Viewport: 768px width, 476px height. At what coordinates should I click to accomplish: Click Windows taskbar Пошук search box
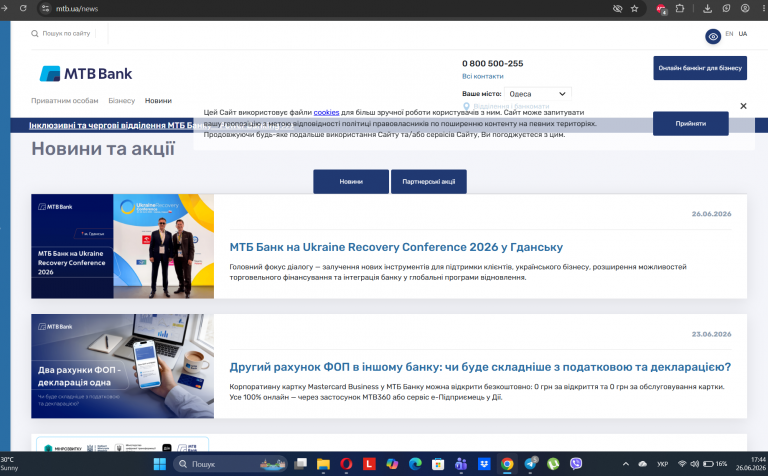[x=231, y=464]
